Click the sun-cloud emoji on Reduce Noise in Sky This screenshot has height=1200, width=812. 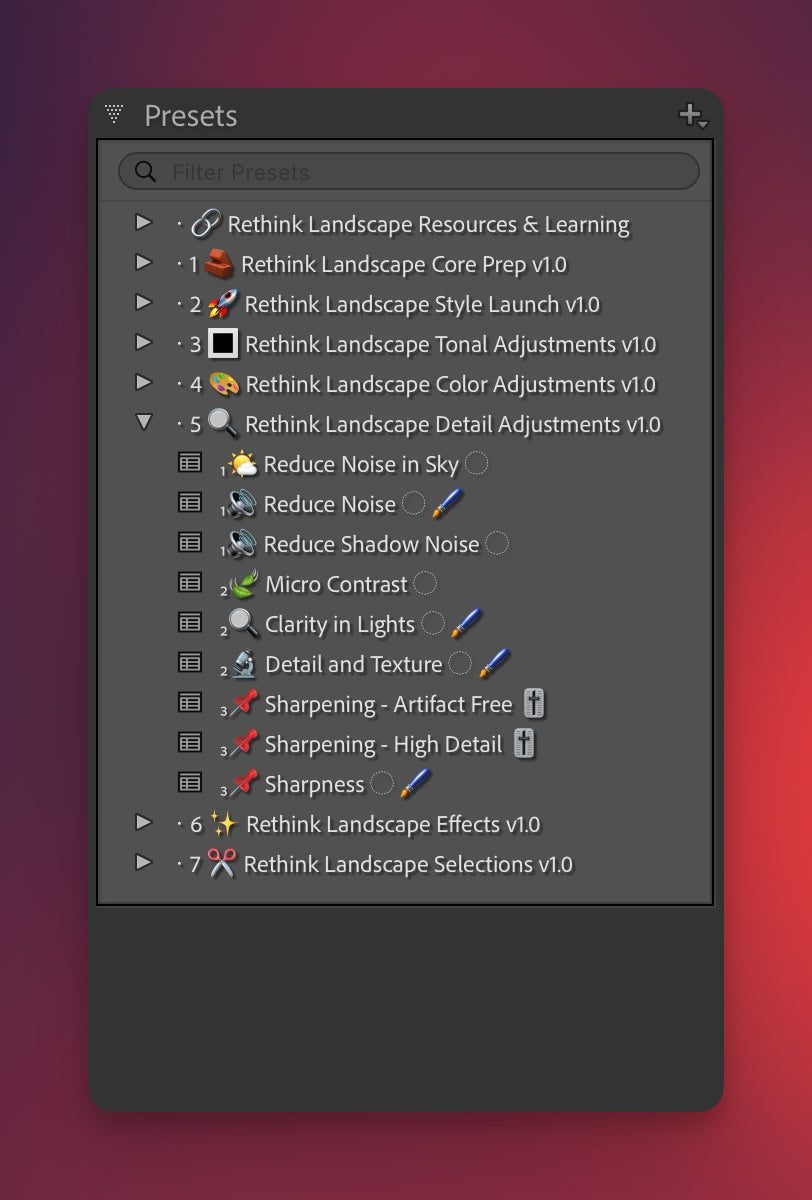pos(243,464)
